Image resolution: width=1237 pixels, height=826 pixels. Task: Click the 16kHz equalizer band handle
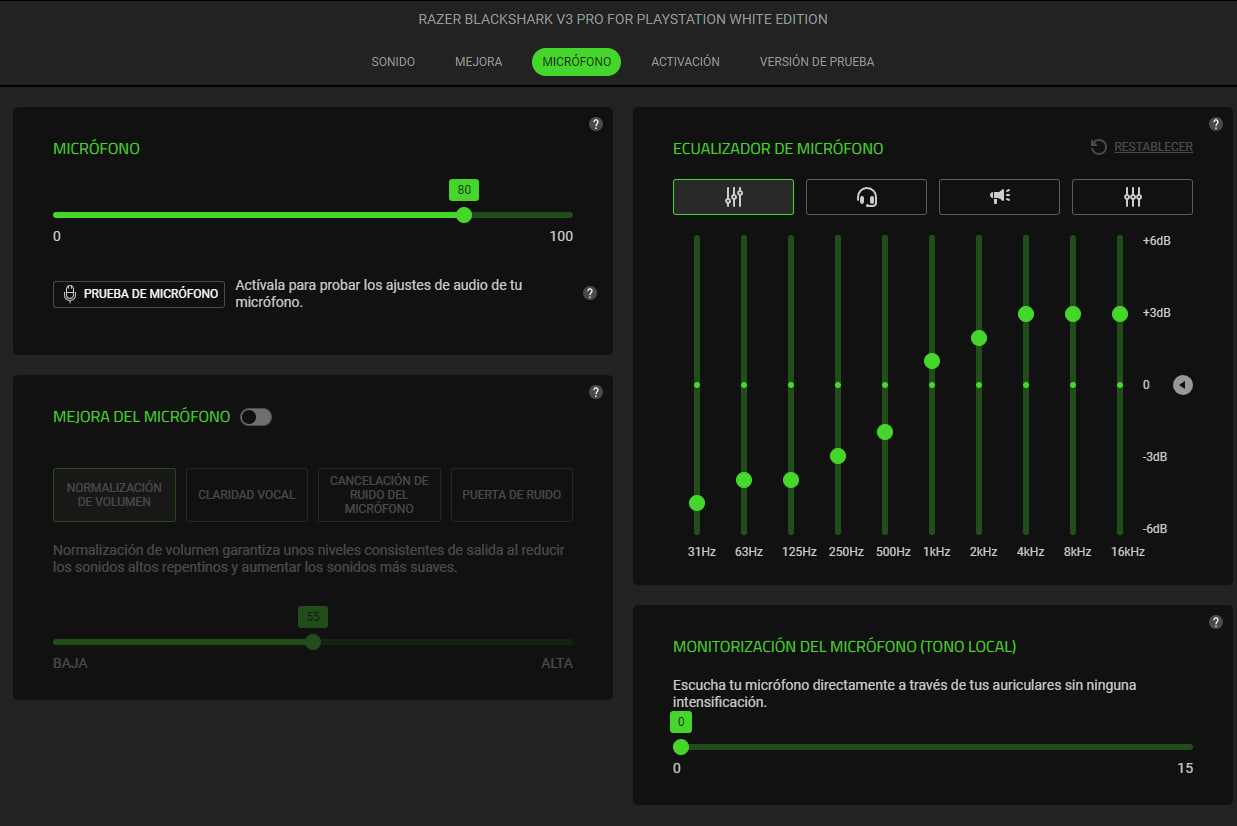tap(1120, 314)
